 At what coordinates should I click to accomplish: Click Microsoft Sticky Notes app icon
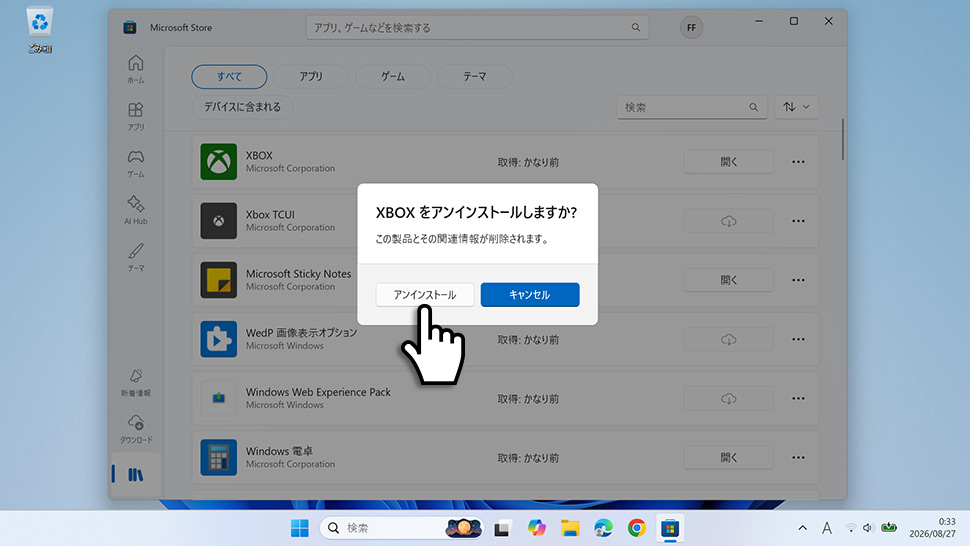[x=218, y=280]
